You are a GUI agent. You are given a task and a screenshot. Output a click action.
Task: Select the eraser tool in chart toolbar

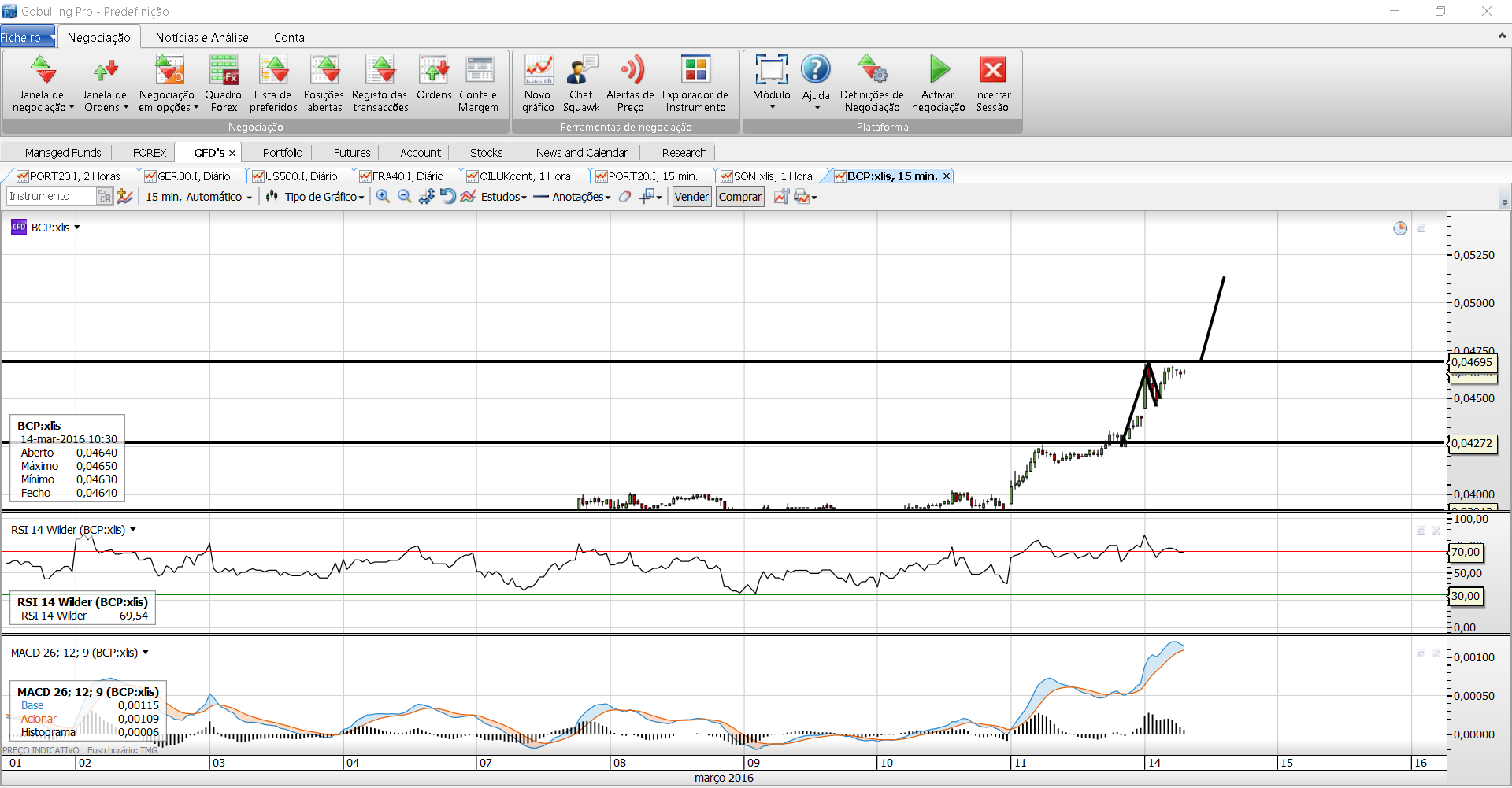(624, 197)
